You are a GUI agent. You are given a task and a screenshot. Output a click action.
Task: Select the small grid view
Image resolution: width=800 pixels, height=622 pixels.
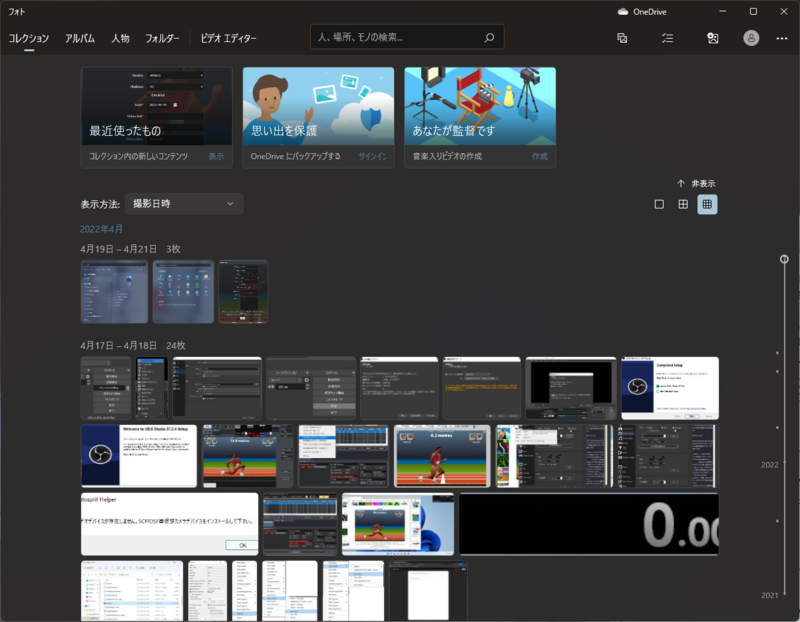coord(707,204)
